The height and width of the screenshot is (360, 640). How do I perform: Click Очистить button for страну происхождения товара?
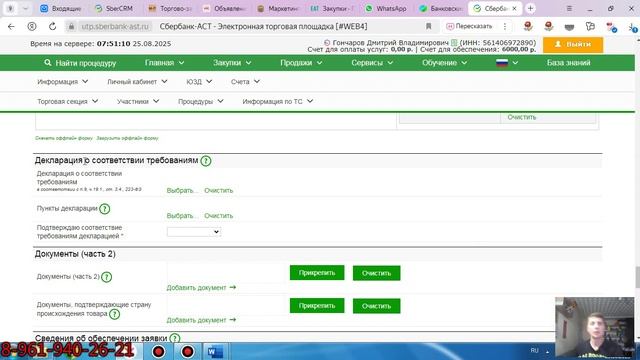click(376, 306)
